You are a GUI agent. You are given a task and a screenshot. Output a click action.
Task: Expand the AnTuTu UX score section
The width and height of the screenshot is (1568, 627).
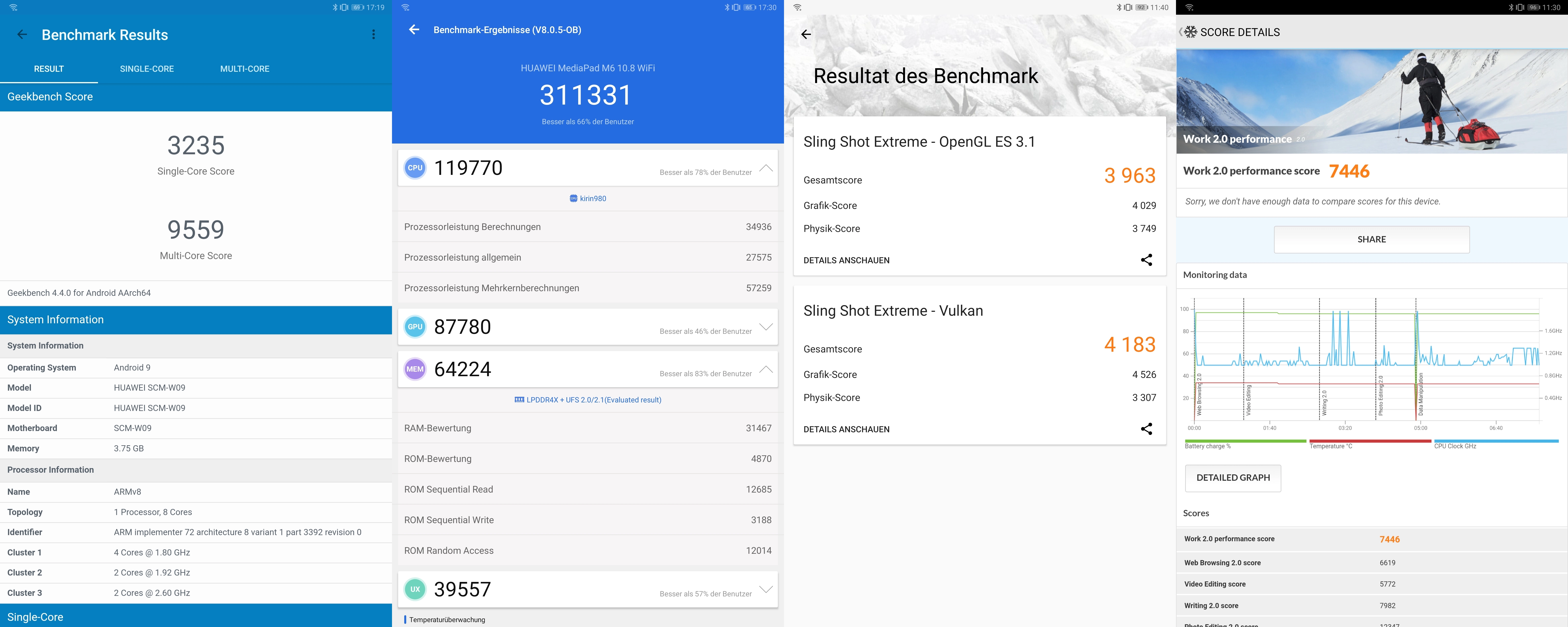(x=766, y=589)
